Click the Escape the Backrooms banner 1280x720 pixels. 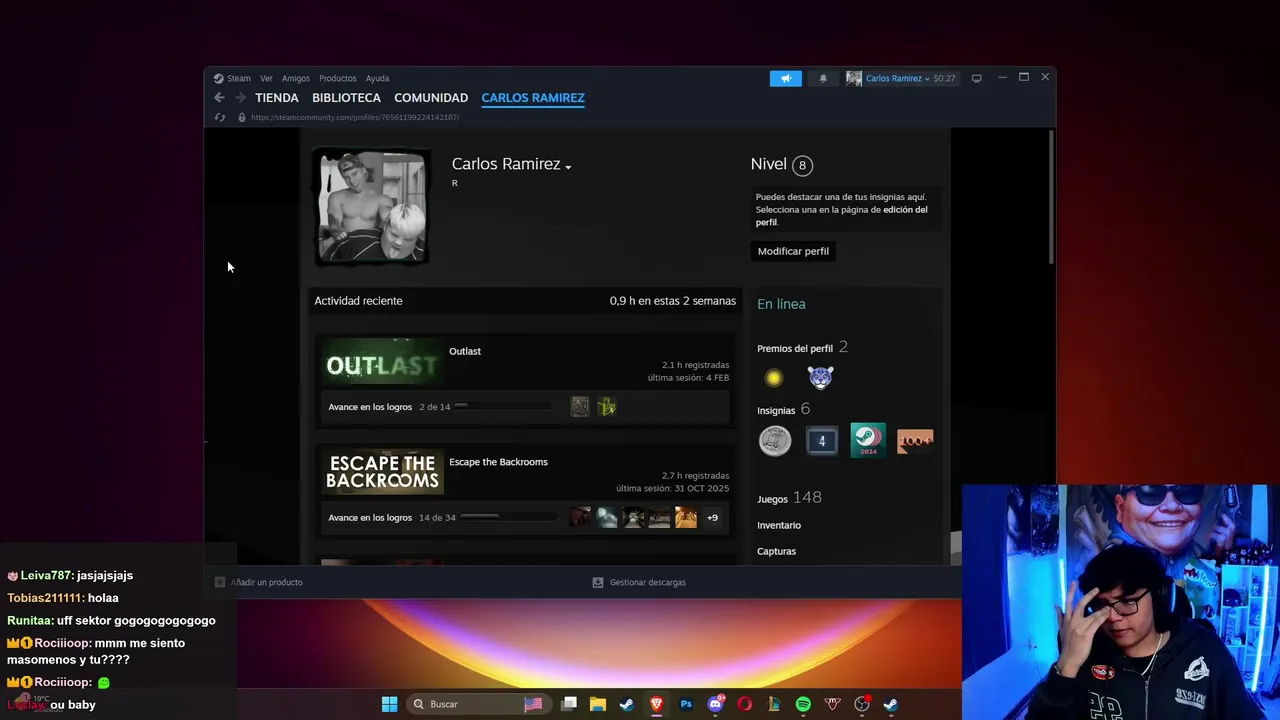[x=382, y=472]
